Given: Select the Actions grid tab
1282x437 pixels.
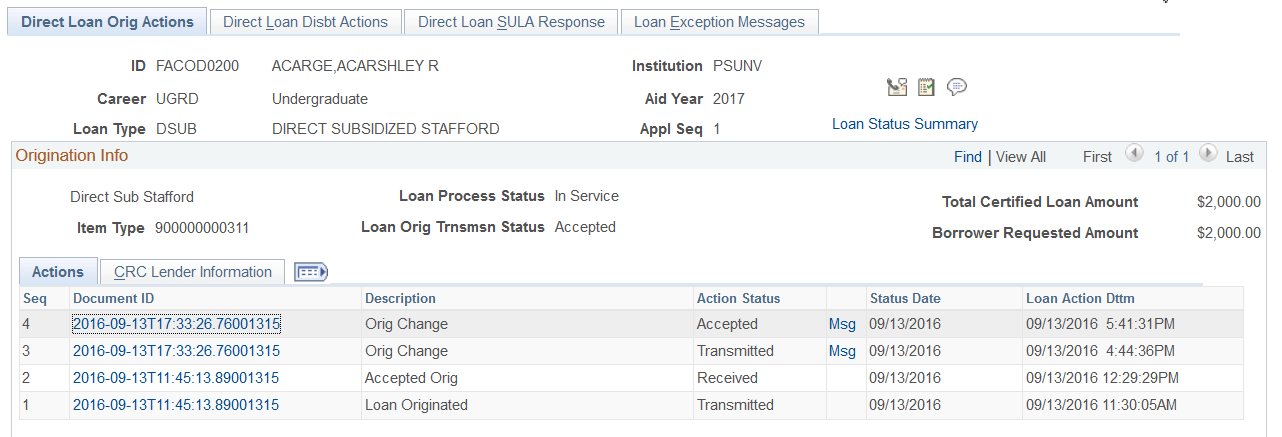Looking at the screenshot, I should tap(58, 272).
